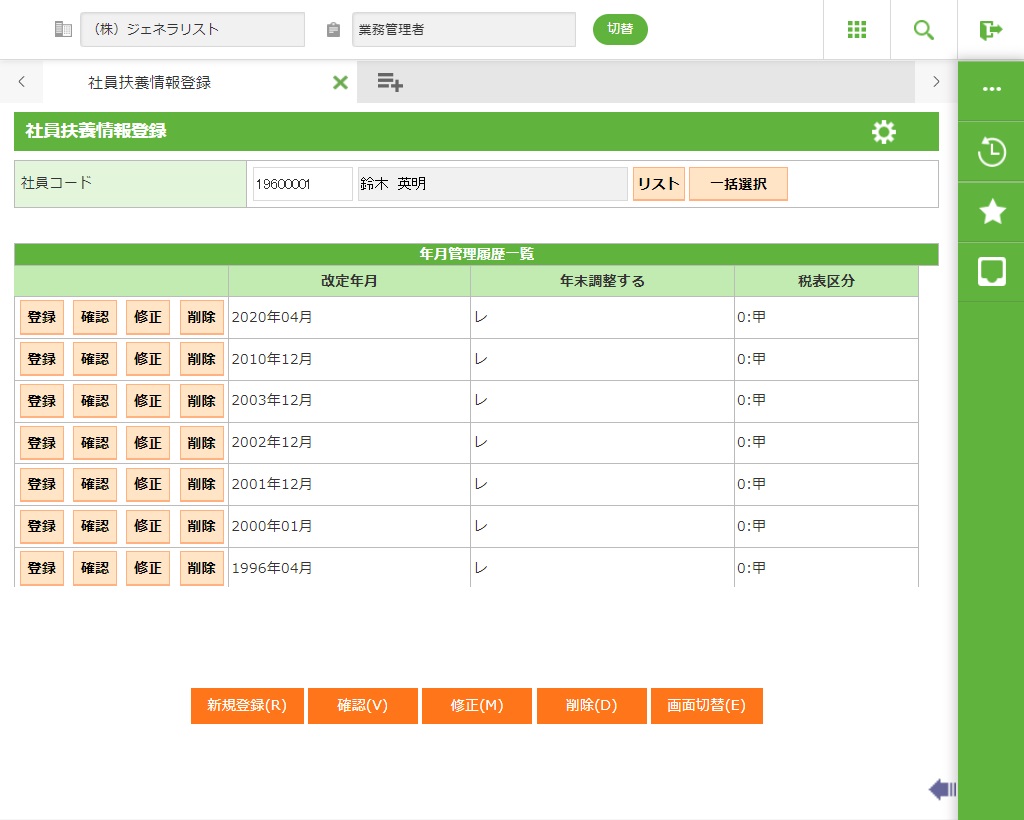Open the history clock icon in sidebar
This screenshot has height=820, width=1024.
click(991, 152)
